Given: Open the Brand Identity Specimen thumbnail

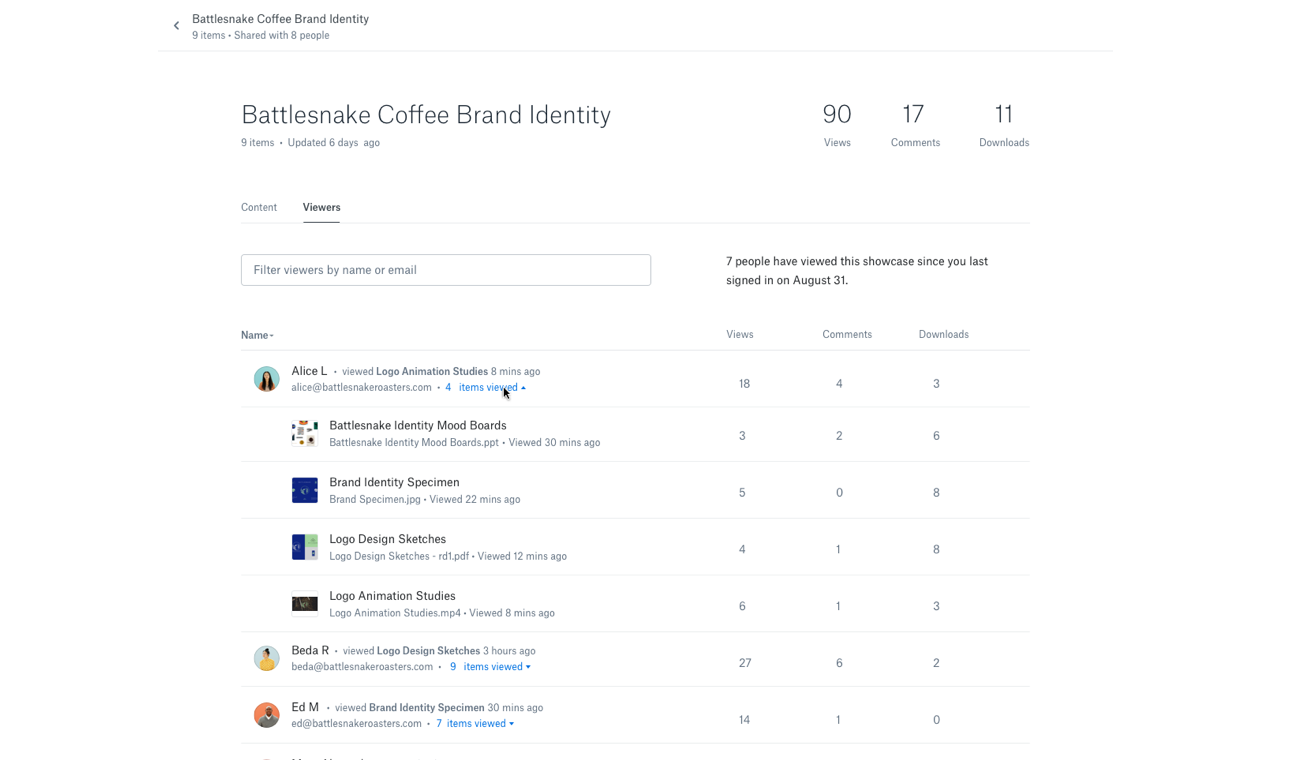Looking at the screenshot, I should pyautogui.click(x=305, y=490).
